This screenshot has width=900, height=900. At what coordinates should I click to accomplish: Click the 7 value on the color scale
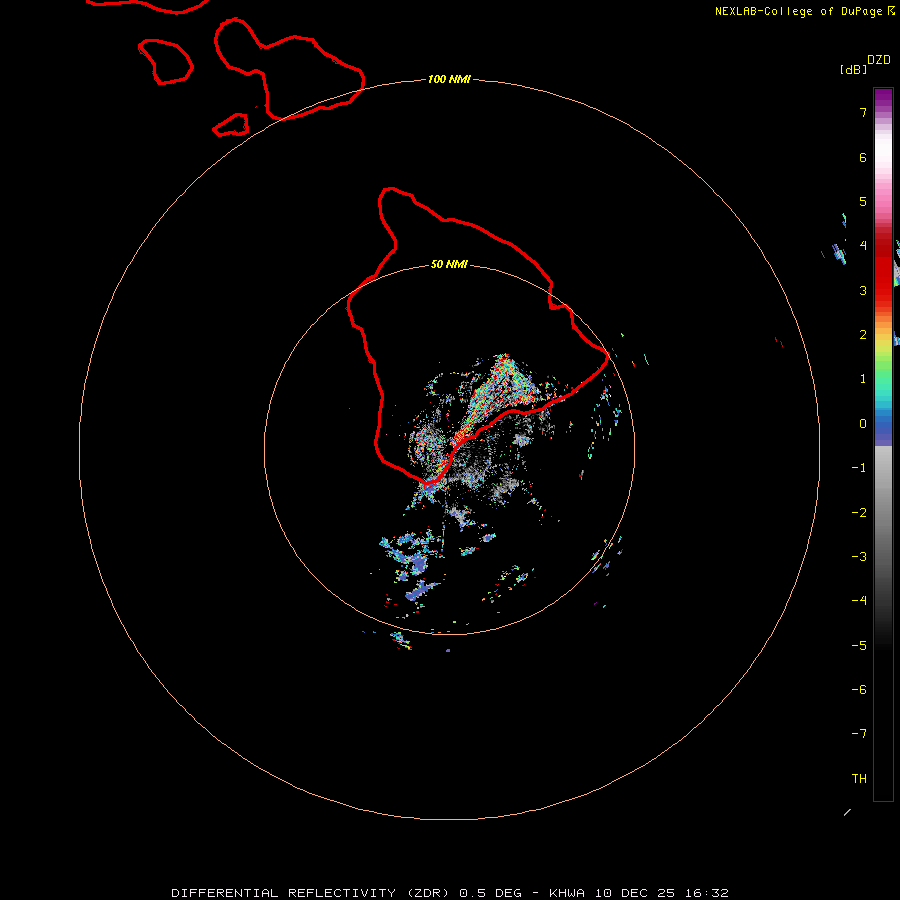pos(863,112)
